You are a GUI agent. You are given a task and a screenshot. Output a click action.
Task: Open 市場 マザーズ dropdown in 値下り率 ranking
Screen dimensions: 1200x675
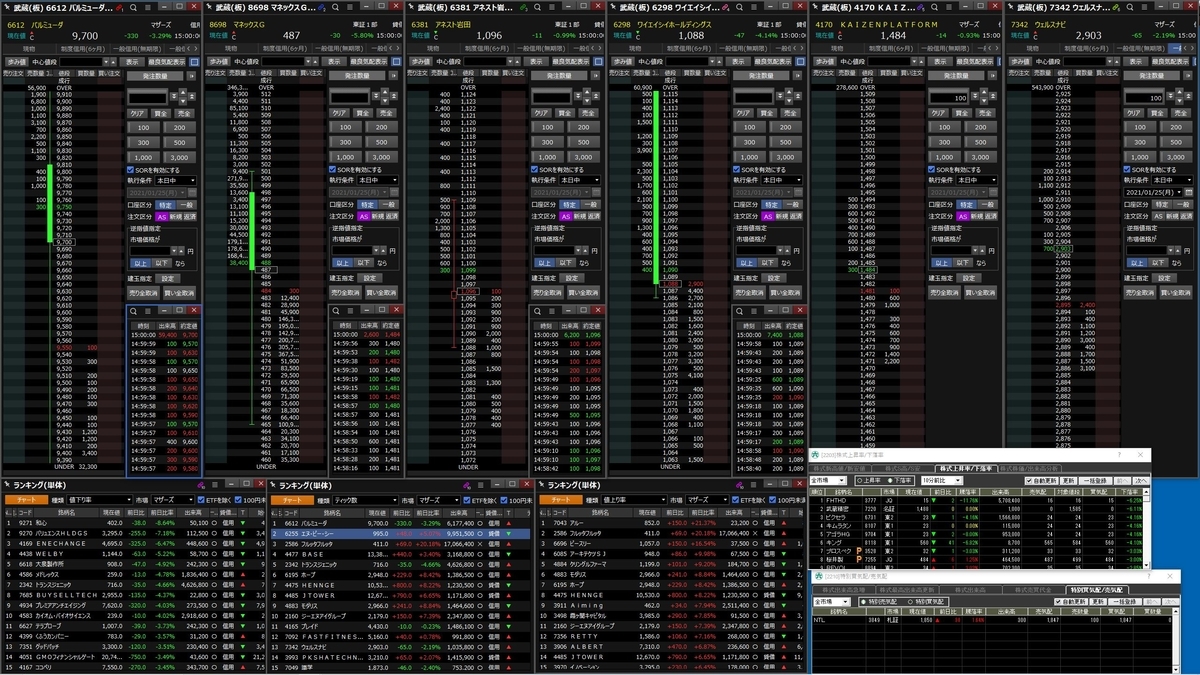click(172, 500)
